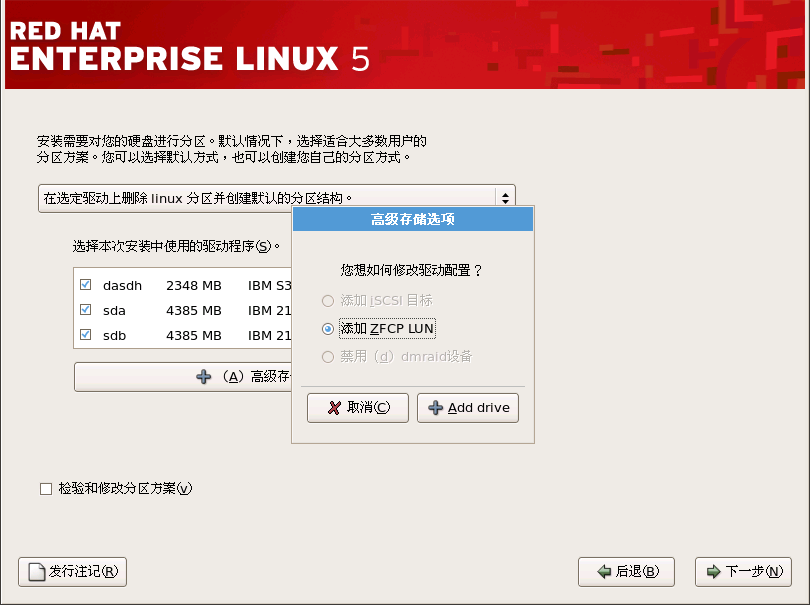The image size is (810, 605).
Task: Open 发行注记(R) release notes
Action: point(72,571)
